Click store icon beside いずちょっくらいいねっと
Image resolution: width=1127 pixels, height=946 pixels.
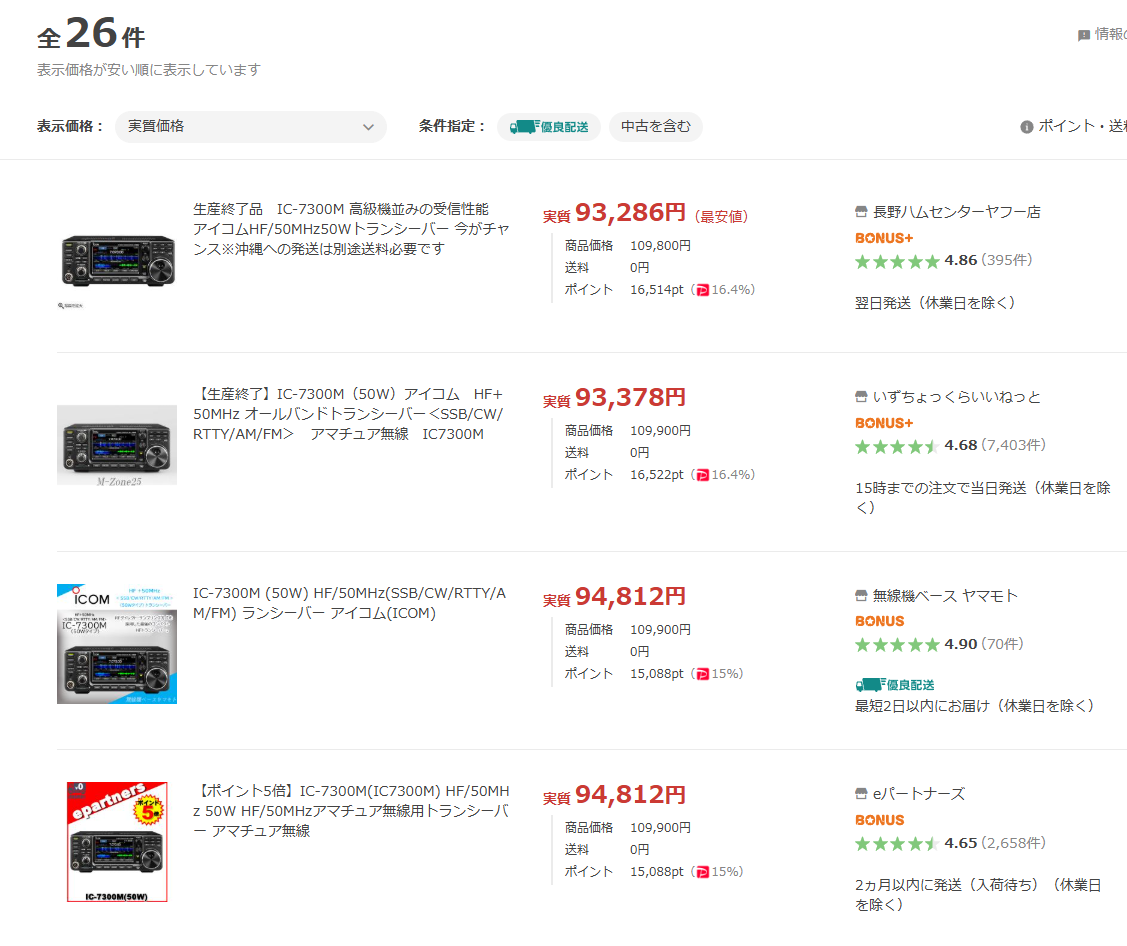pyautogui.click(x=861, y=397)
